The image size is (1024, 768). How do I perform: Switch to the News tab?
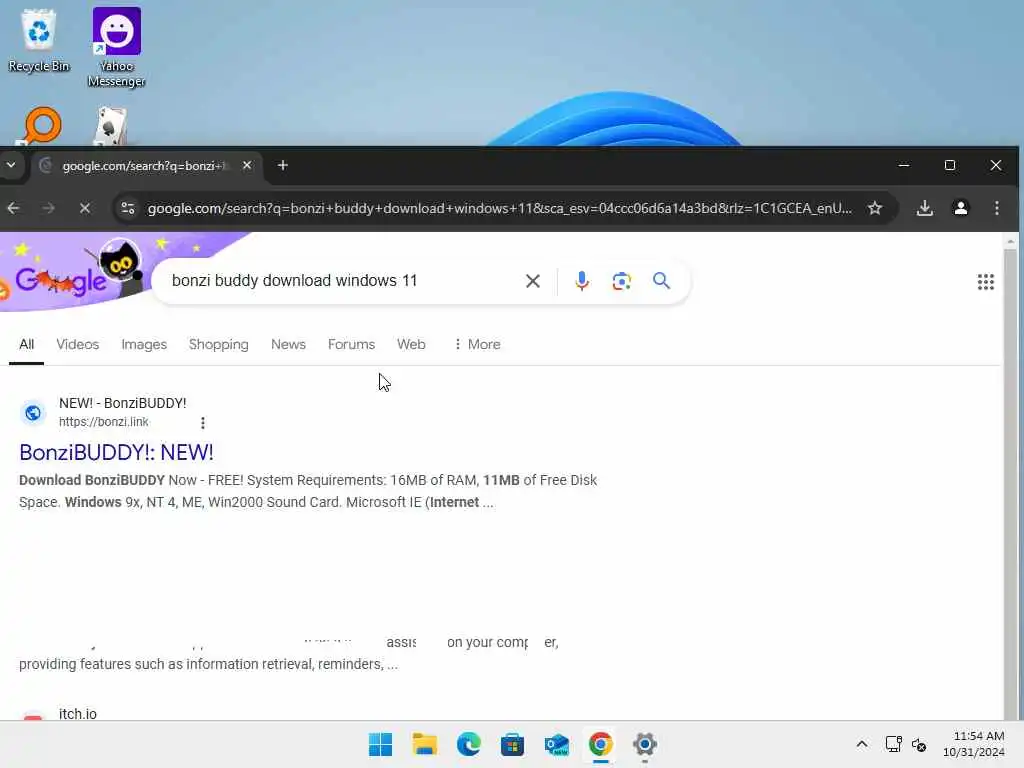(x=288, y=344)
